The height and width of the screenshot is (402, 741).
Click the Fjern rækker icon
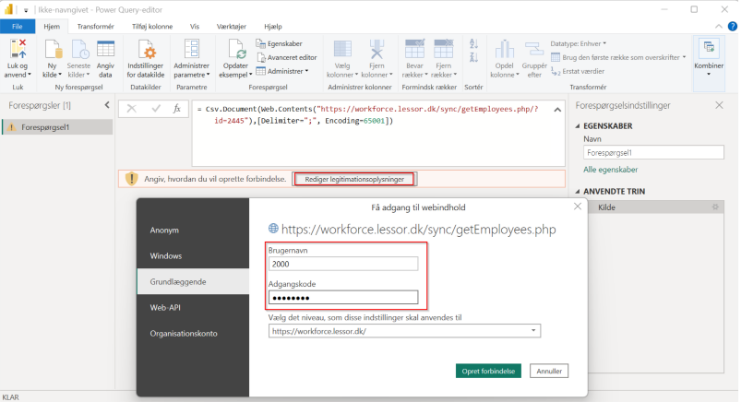(x=443, y=49)
